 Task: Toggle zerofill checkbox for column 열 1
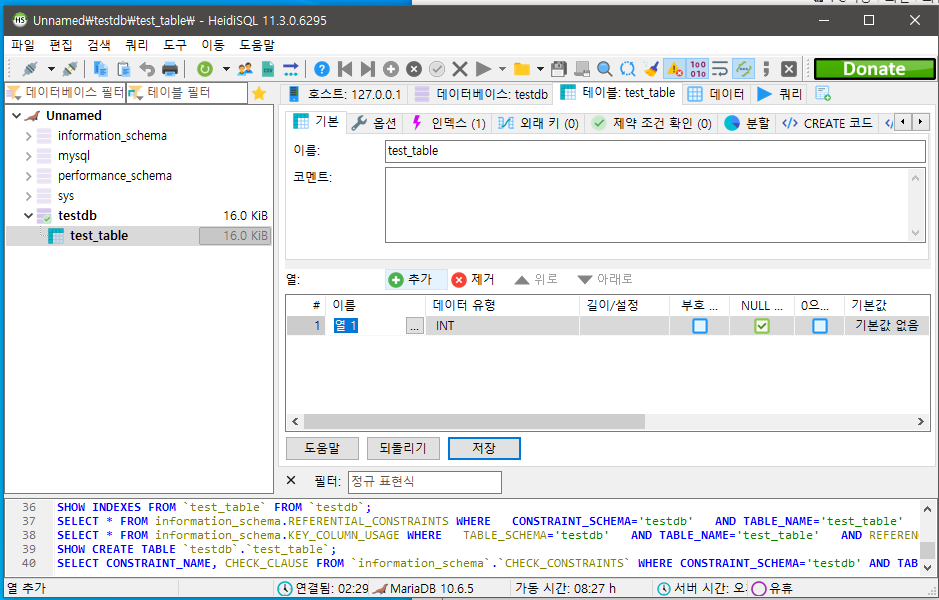pyautogui.click(x=820, y=326)
